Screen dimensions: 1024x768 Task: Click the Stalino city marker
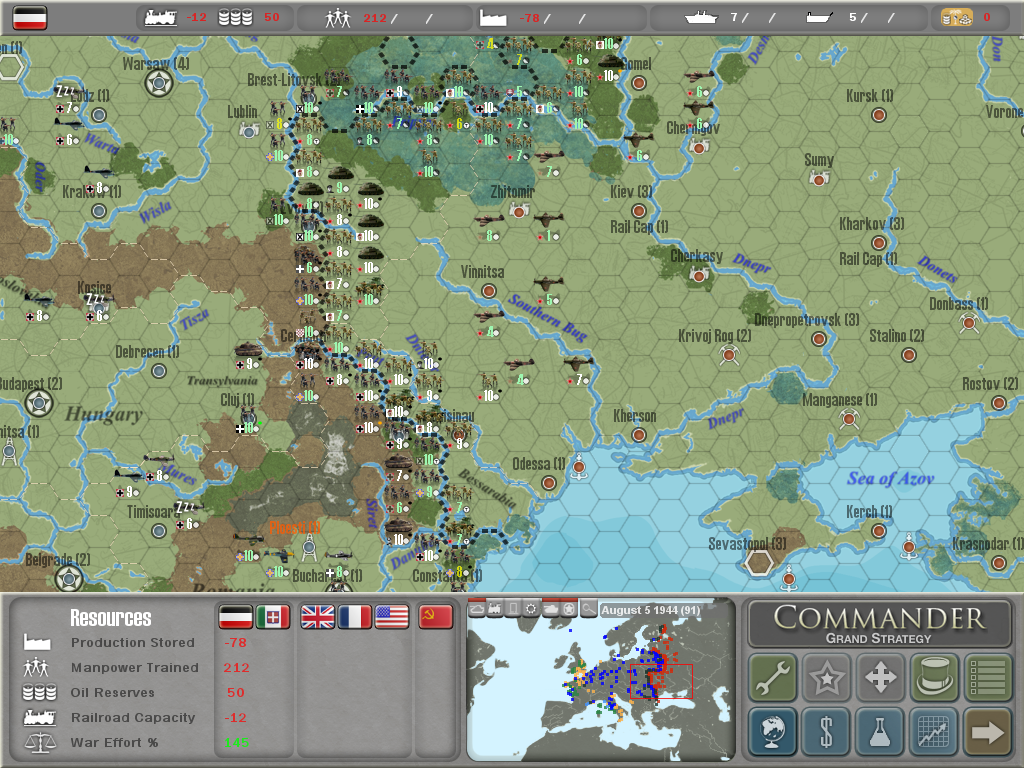[x=908, y=355]
